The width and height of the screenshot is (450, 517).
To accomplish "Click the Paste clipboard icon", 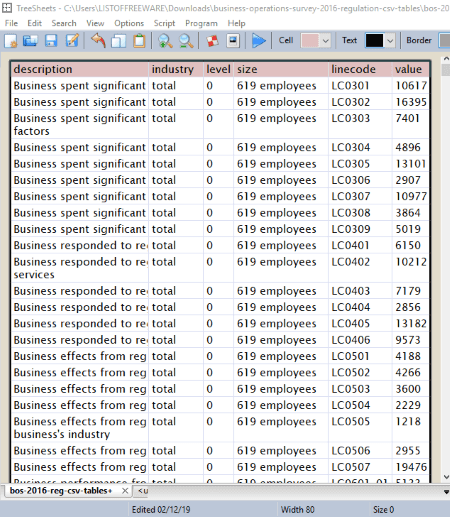I will (139, 41).
